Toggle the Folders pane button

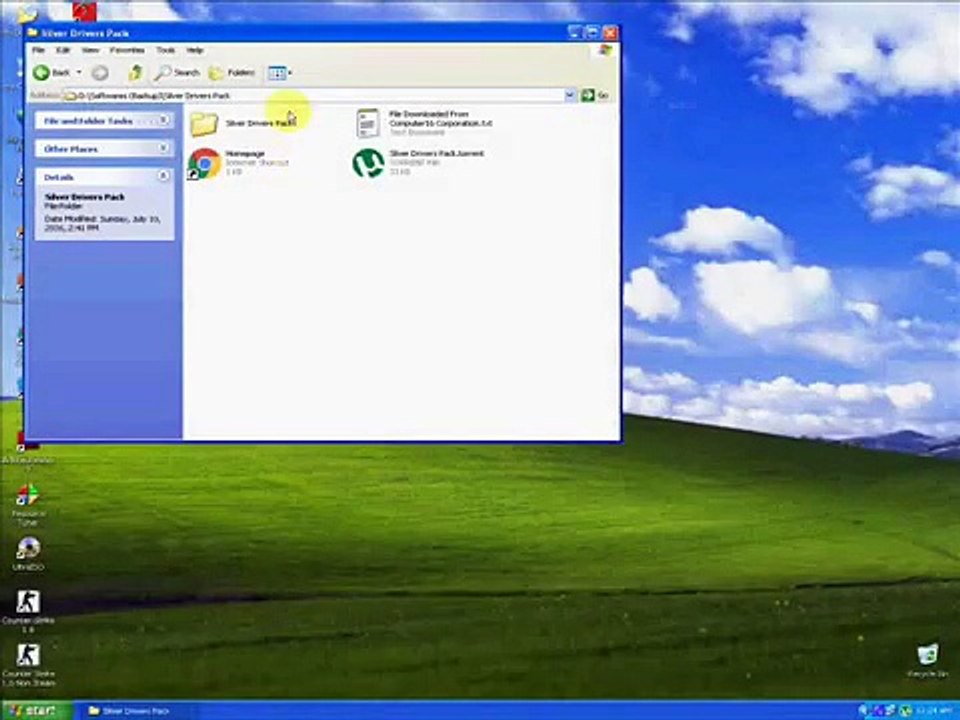point(232,73)
